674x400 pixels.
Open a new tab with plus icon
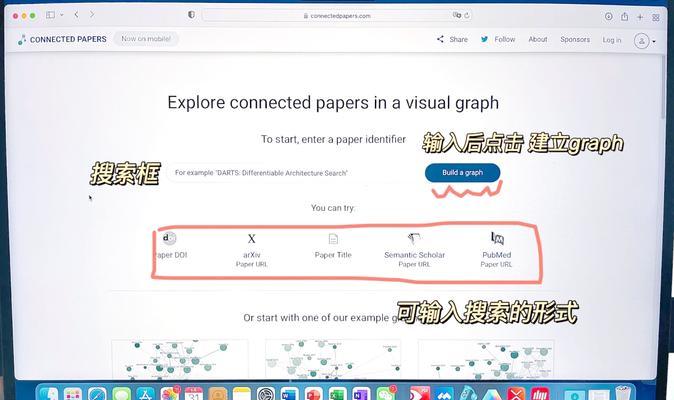pyautogui.click(x=640, y=17)
